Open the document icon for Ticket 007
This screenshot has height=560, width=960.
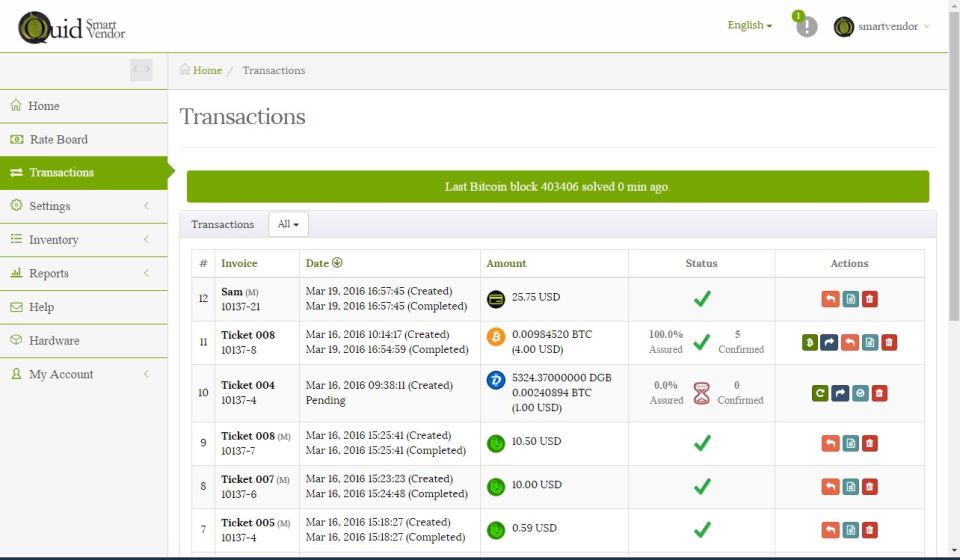coord(850,486)
